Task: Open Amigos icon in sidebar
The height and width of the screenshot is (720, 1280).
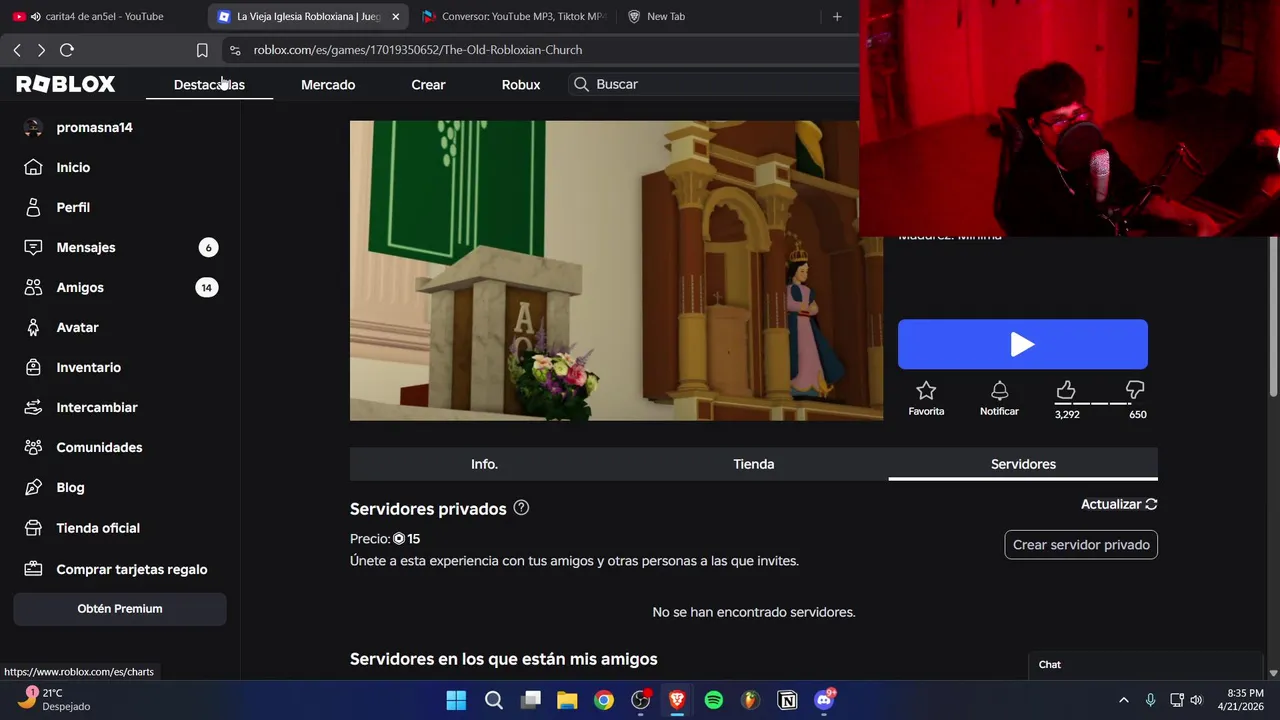Action: coord(33,287)
